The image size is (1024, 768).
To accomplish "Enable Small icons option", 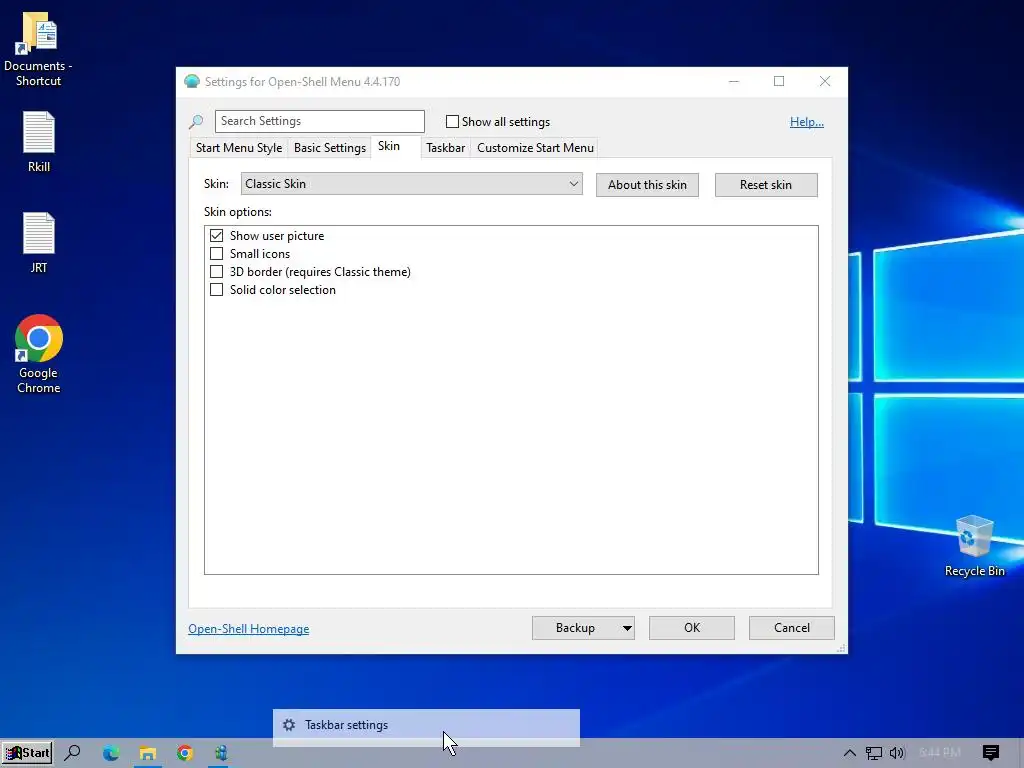I will click(216, 253).
